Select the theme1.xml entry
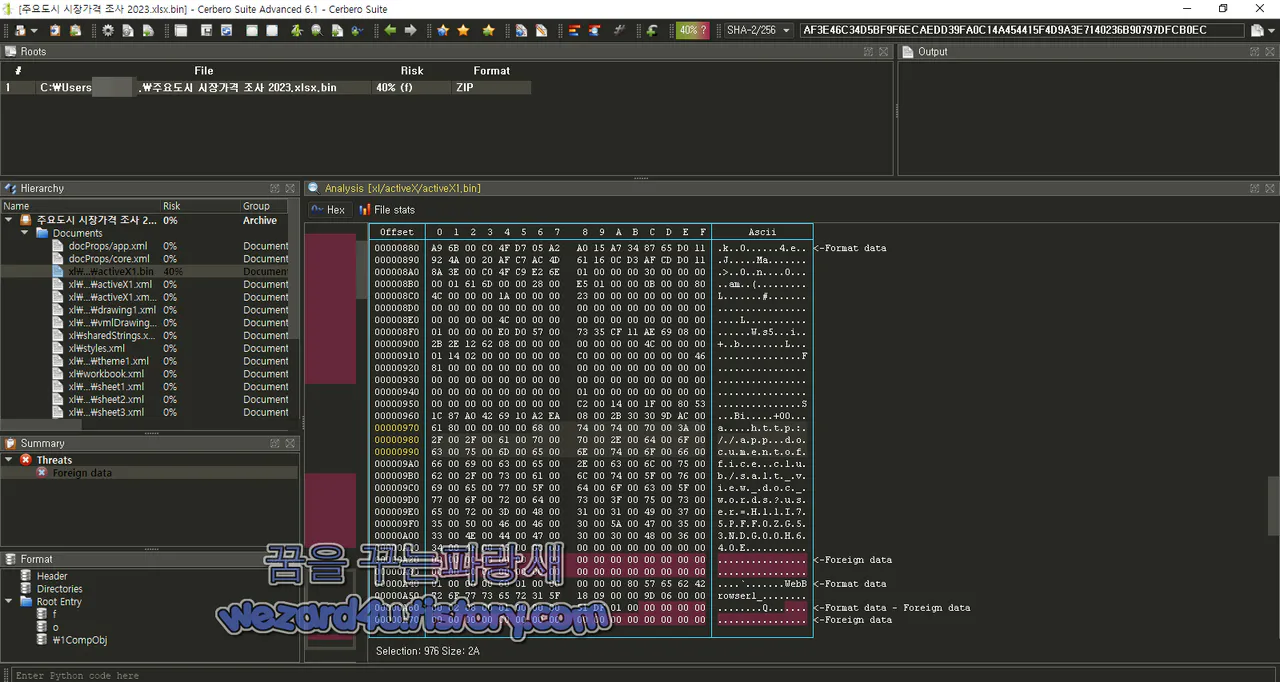 click(x=108, y=361)
